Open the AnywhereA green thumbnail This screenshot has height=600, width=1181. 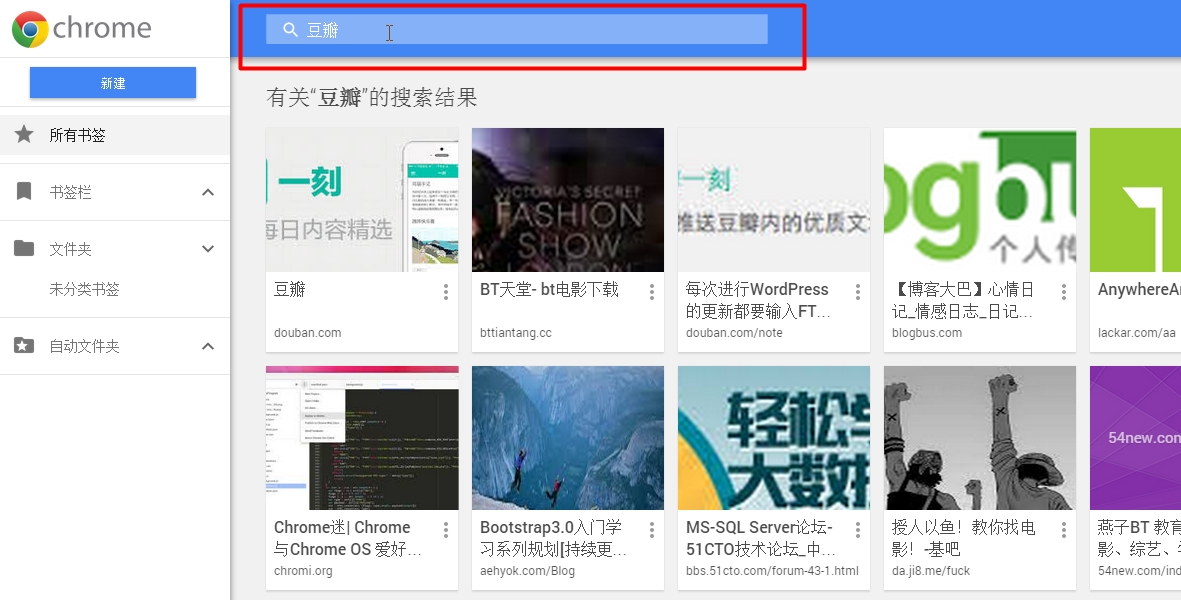click(x=1135, y=199)
